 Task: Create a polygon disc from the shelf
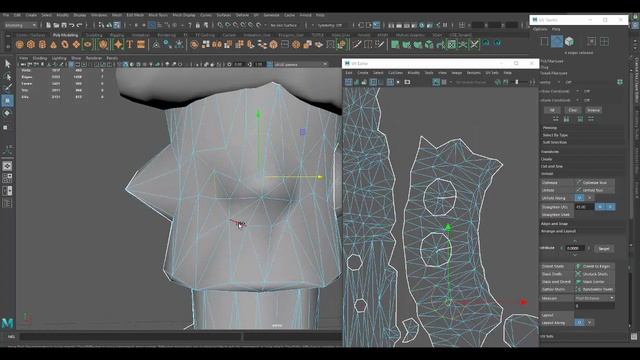pos(87,44)
